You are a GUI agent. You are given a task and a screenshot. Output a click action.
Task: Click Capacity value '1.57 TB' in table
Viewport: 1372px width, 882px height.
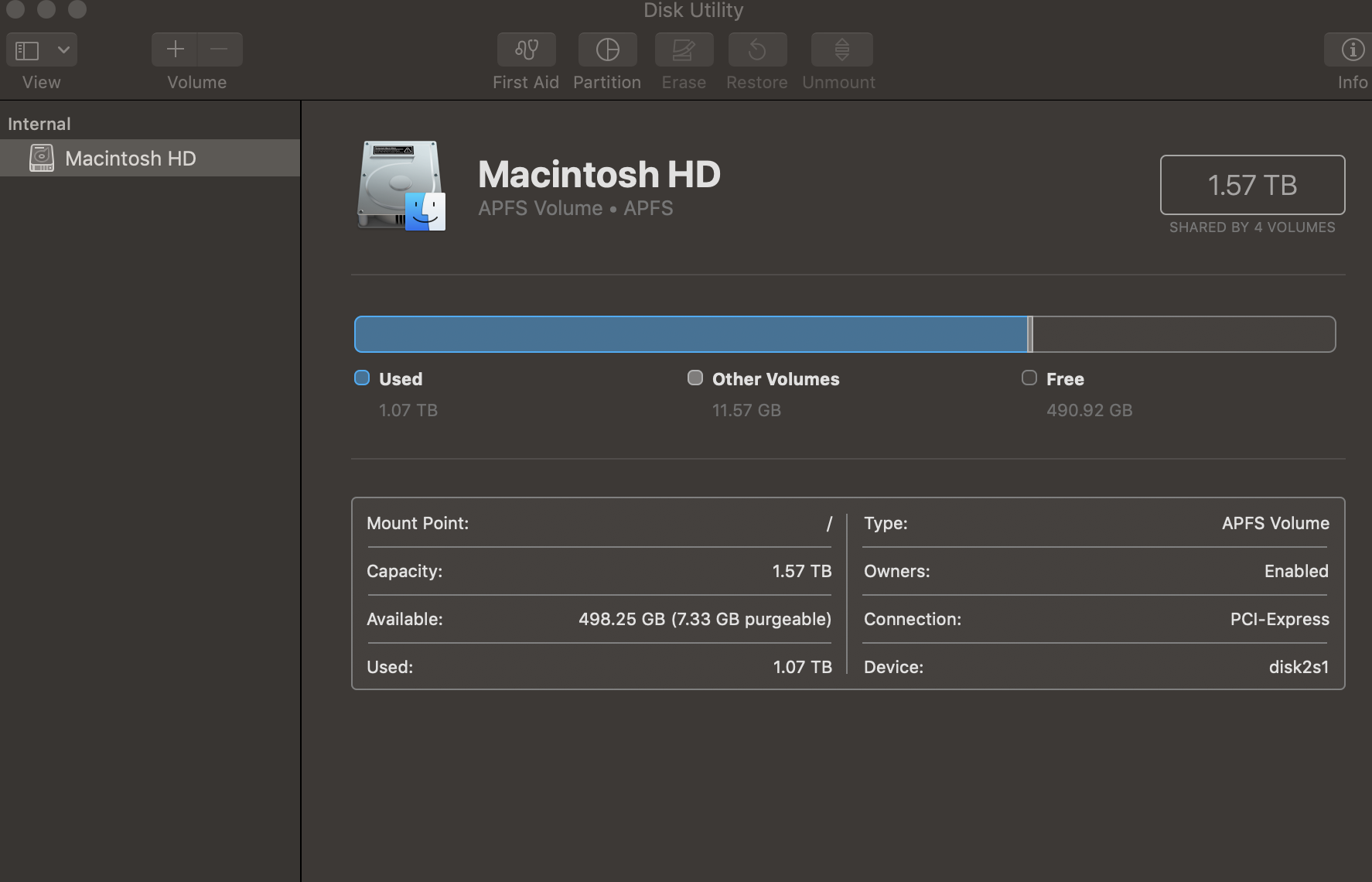[802, 571]
